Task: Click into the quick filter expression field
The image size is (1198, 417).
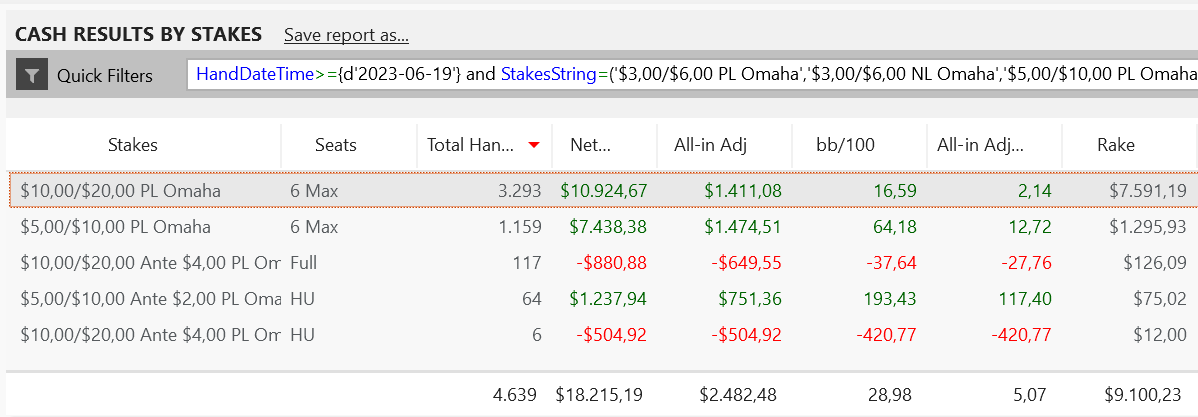Action: pyautogui.click(x=691, y=75)
